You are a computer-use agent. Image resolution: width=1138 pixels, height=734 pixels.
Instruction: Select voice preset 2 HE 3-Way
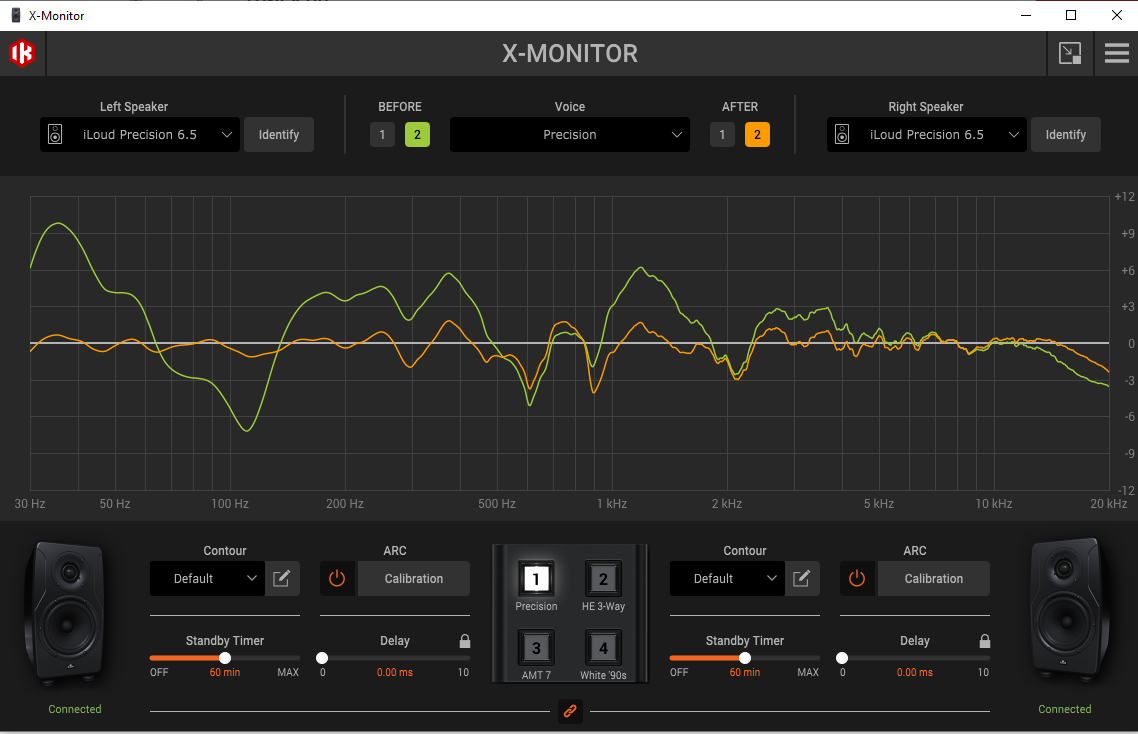(x=603, y=579)
